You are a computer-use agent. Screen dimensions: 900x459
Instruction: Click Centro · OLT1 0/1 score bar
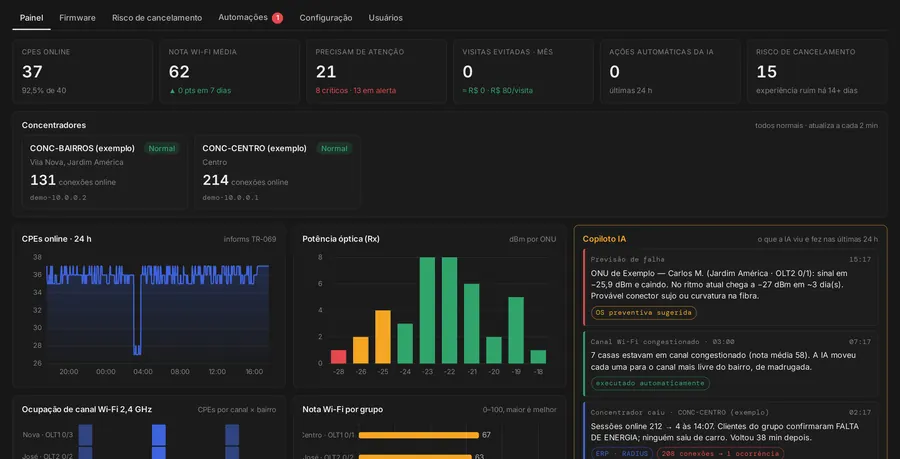click(x=418, y=435)
